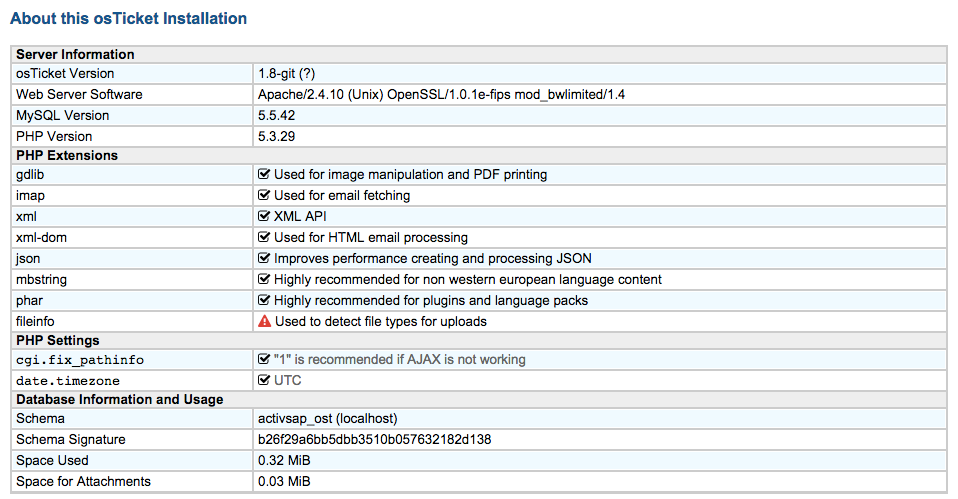This screenshot has height=499, width=958.
Task: Click the About this osTicket Installation heading
Action: 128,18
